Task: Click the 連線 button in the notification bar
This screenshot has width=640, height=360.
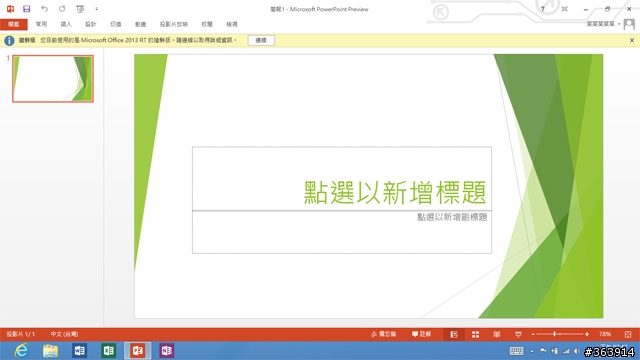Action: tap(261, 40)
